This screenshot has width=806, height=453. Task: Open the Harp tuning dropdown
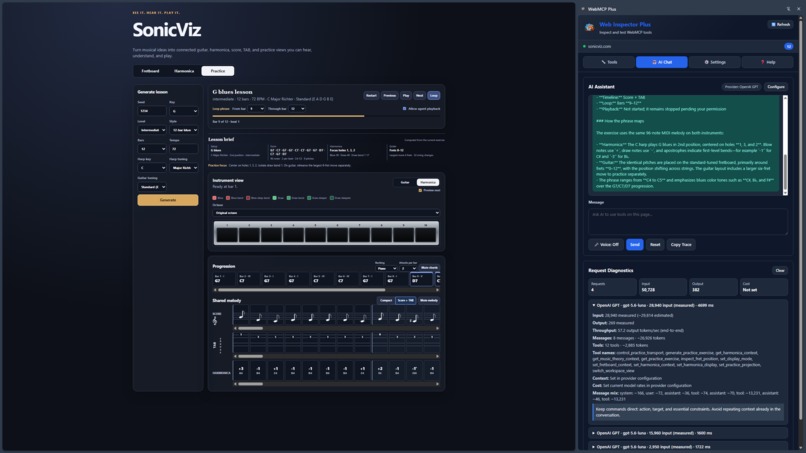pos(184,168)
